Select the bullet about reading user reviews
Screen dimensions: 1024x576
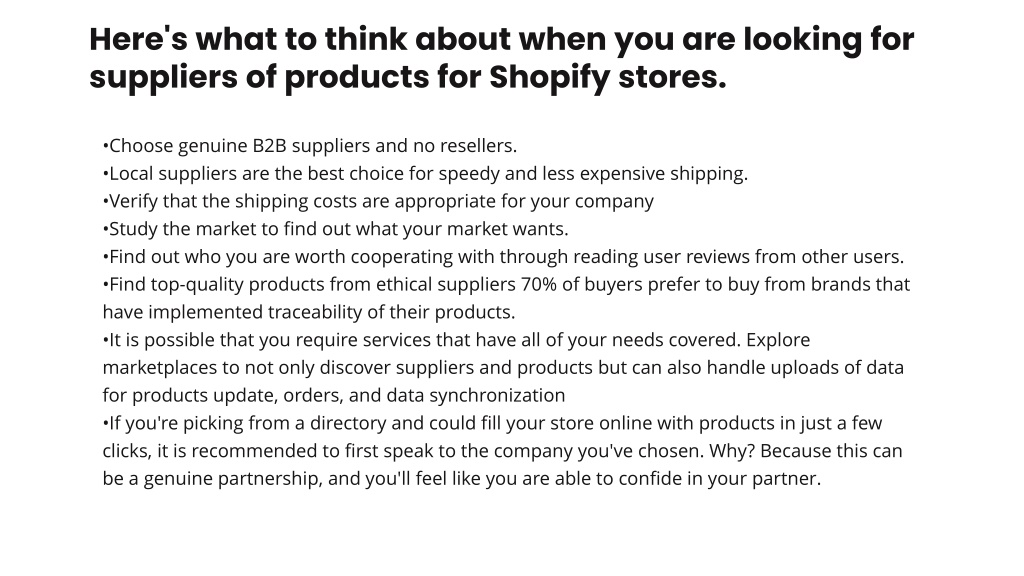click(504, 257)
